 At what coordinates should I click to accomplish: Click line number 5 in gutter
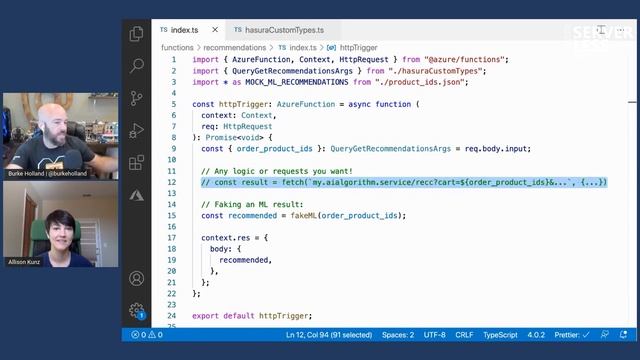[174, 104]
